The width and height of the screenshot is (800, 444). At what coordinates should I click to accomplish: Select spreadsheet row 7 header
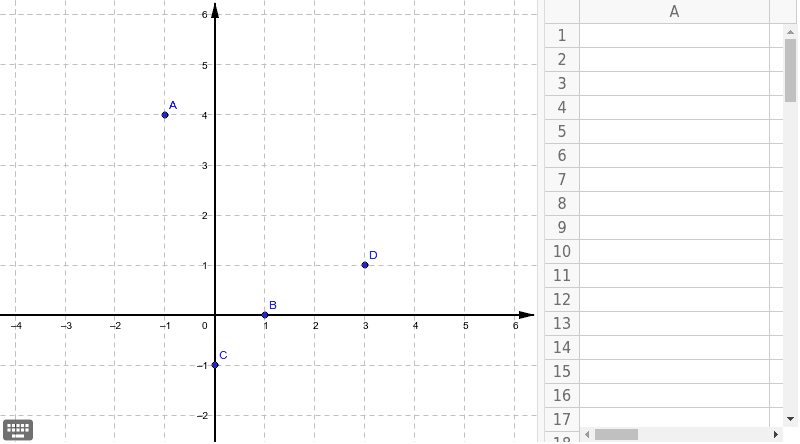[562, 180]
